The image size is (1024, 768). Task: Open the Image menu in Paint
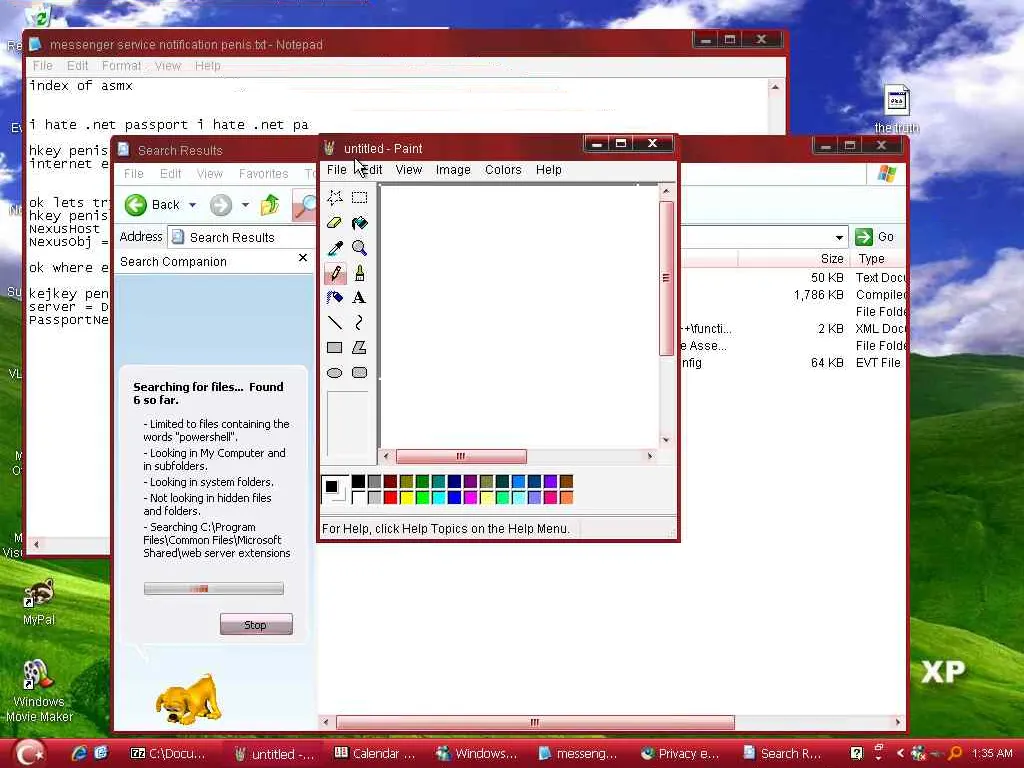(x=453, y=170)
